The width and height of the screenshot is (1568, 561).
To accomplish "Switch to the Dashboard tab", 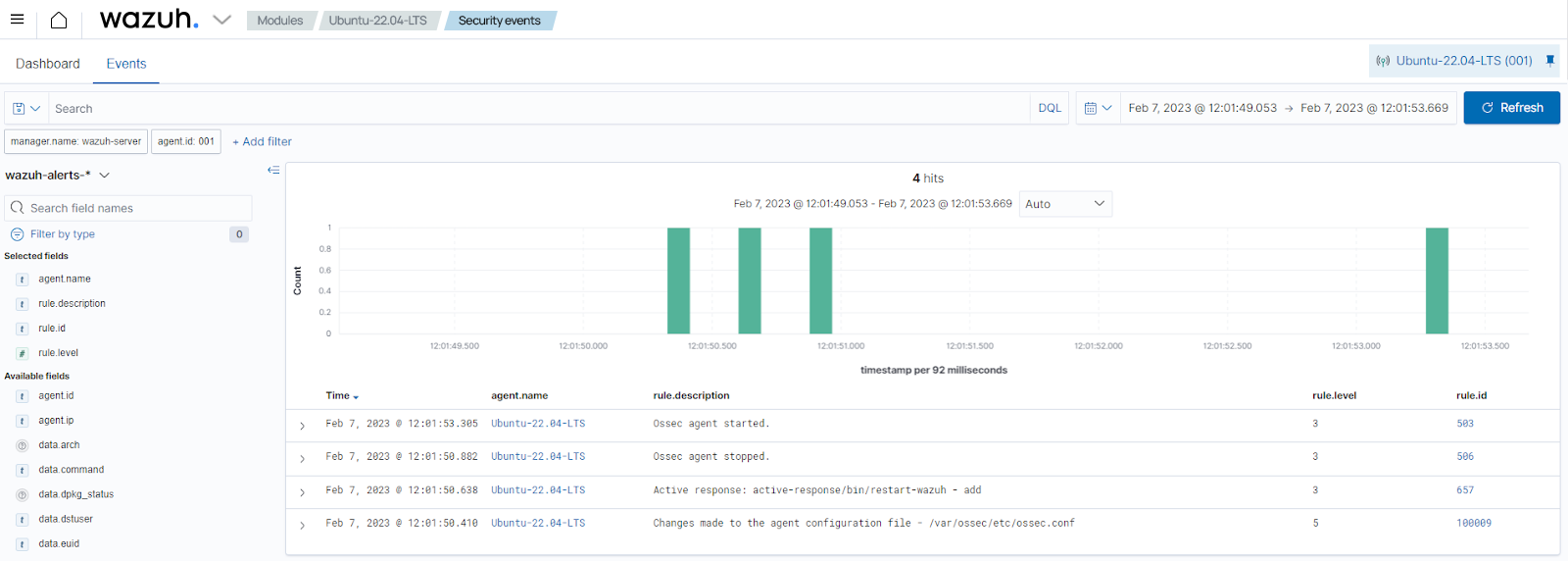I will [48, 64].
